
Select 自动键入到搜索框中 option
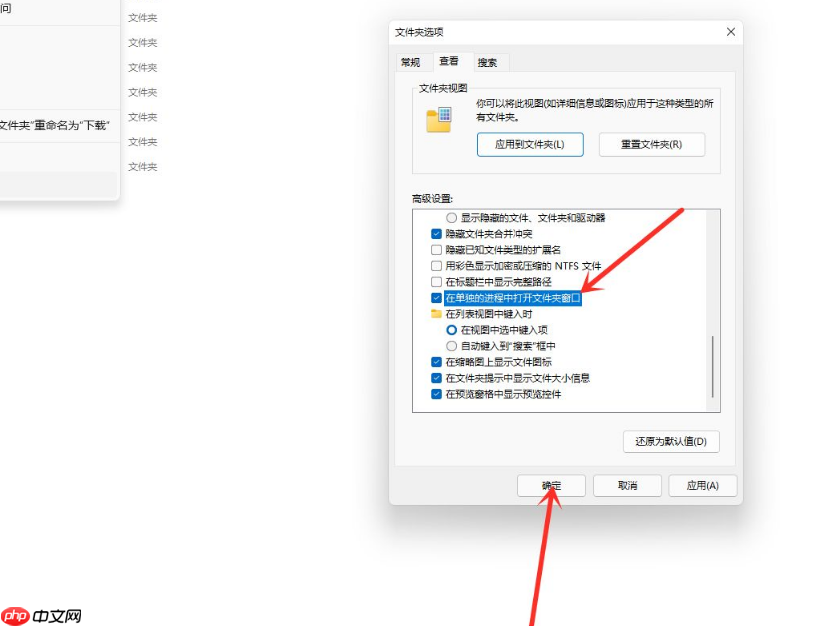452,346
